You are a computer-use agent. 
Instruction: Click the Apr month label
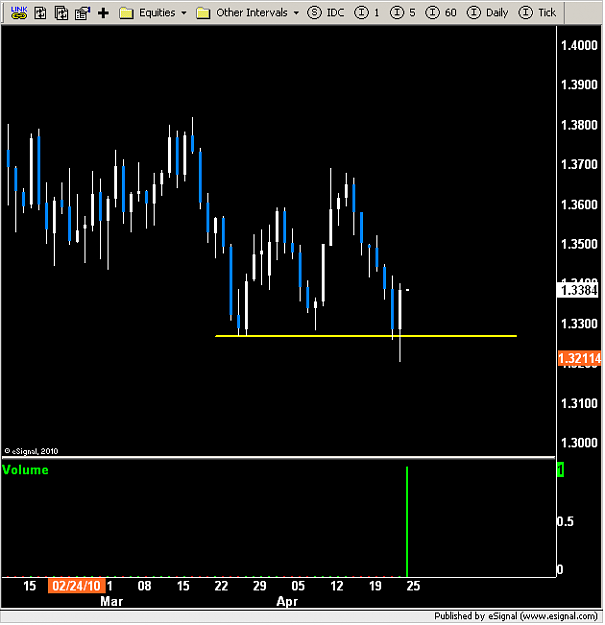click(x=287, y=601)
